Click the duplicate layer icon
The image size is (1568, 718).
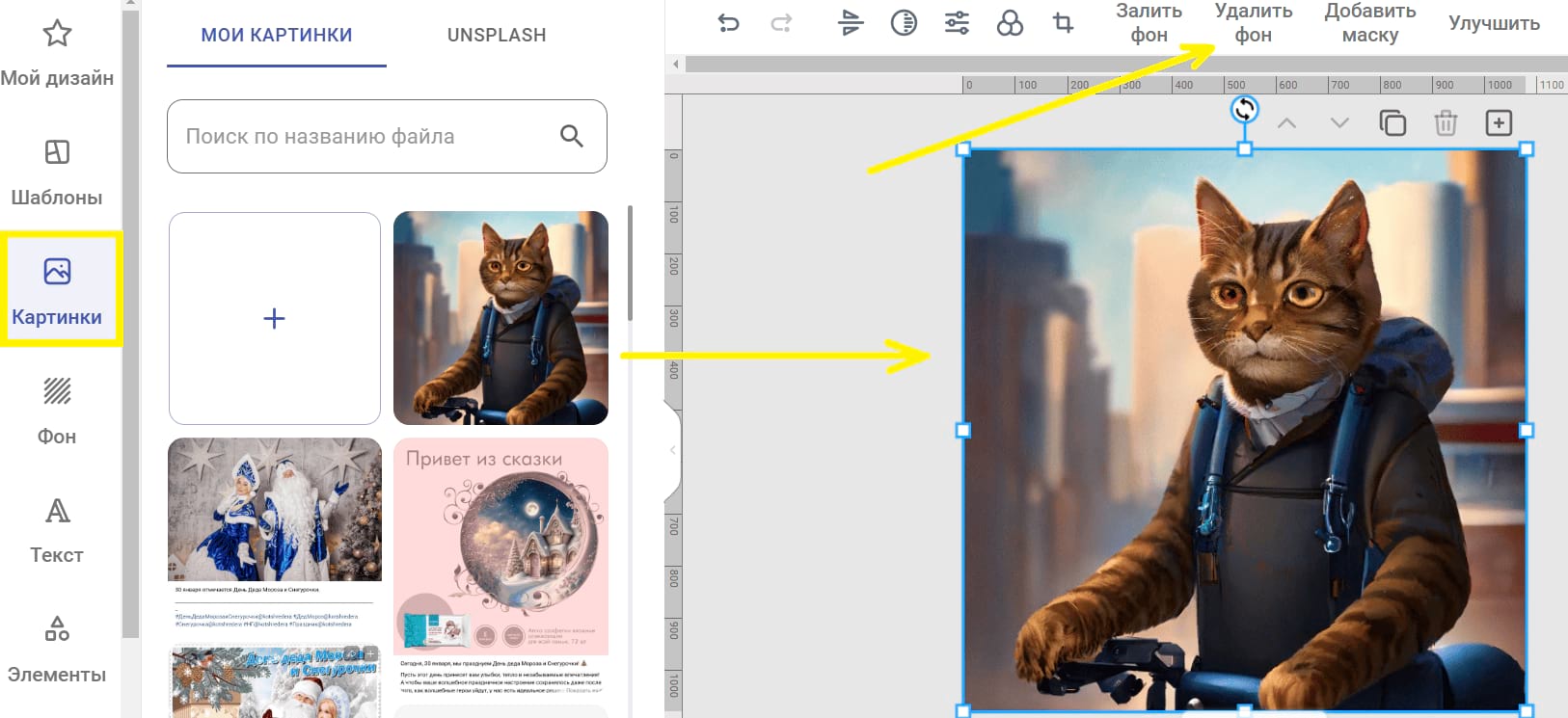coord(1392,123)
